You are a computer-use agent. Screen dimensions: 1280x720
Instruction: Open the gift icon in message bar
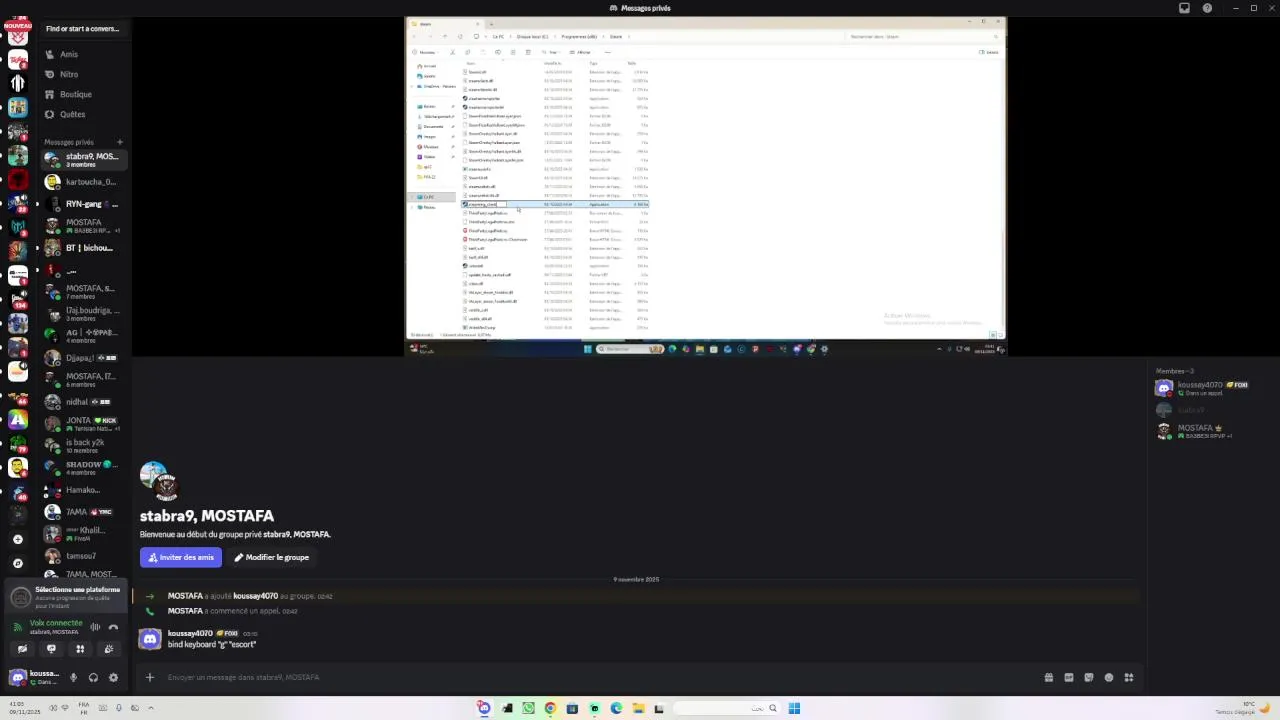[x=1048, y=677]
